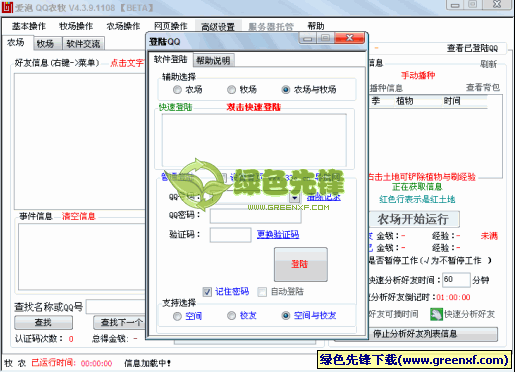Screen dimensions: 515x372
Task: Click the quick analyze minutes field
Action: (x=456, y=280)
